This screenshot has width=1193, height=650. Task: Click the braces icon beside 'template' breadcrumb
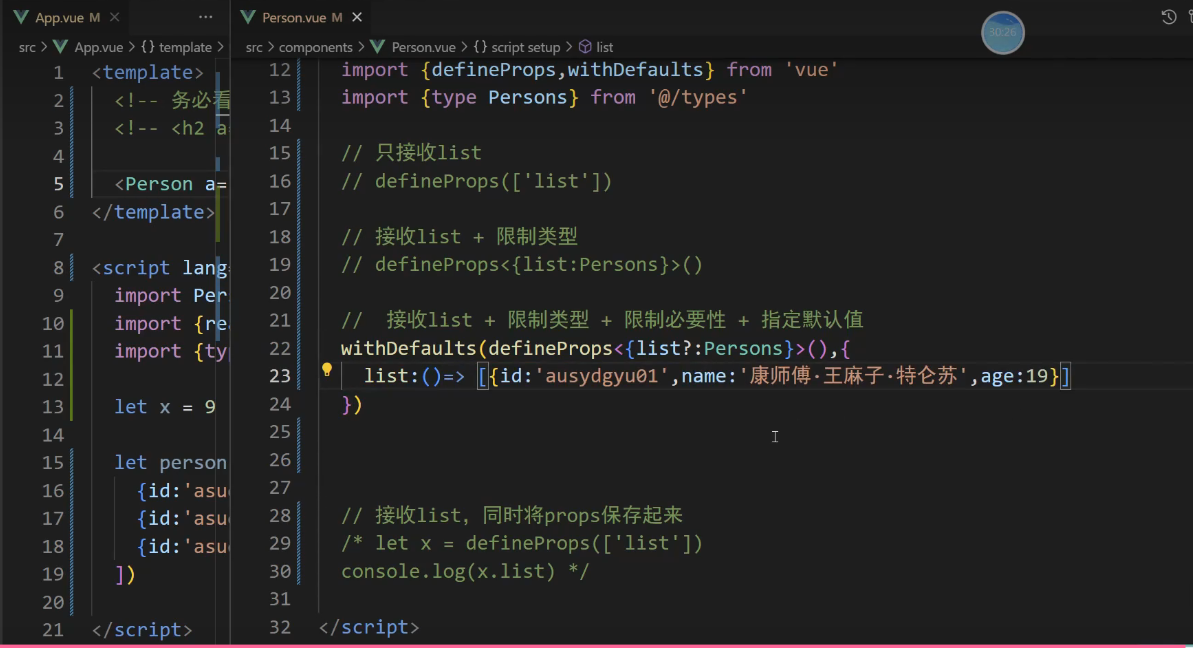tap(148, 47)
